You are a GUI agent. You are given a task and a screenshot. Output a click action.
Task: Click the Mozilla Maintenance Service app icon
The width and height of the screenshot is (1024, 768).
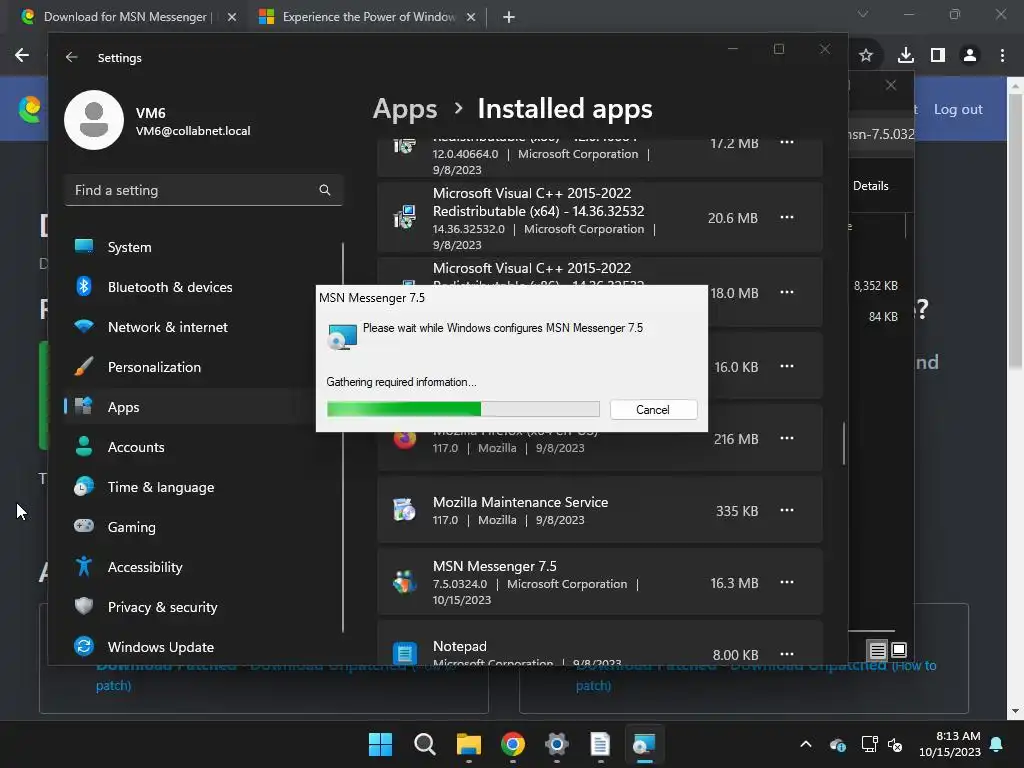(404, 510)
